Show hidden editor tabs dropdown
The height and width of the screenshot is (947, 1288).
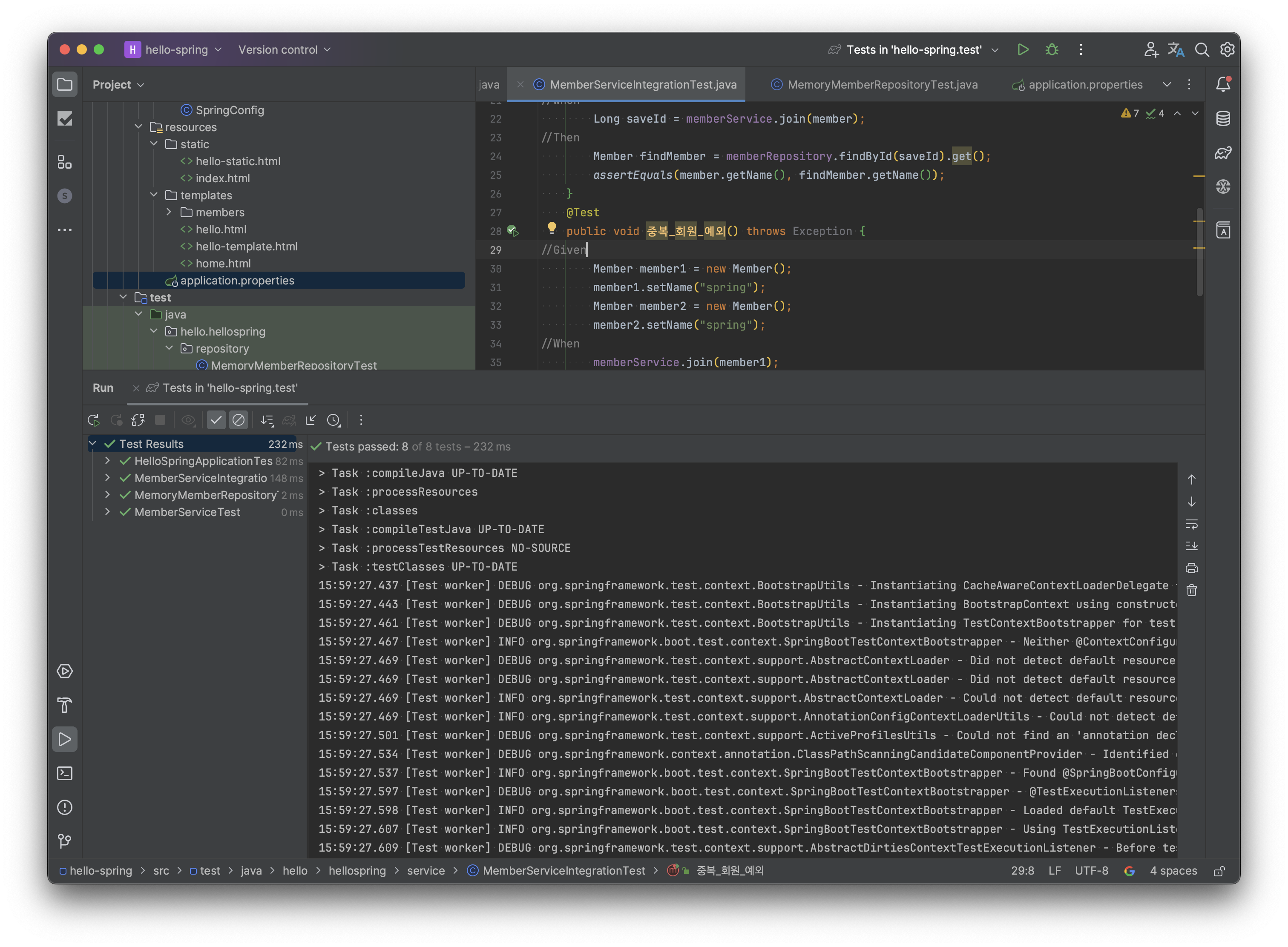[1167, 85]
